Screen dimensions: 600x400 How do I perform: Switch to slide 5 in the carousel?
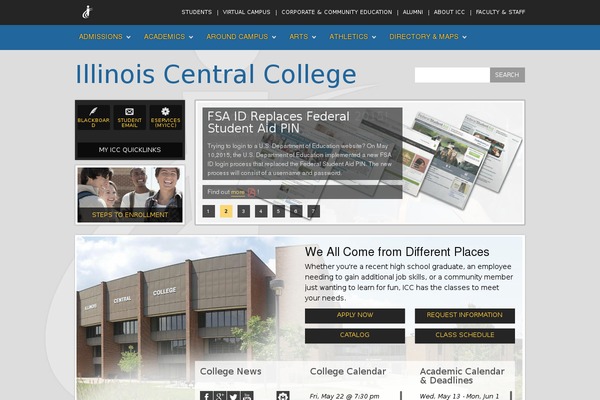278,211
